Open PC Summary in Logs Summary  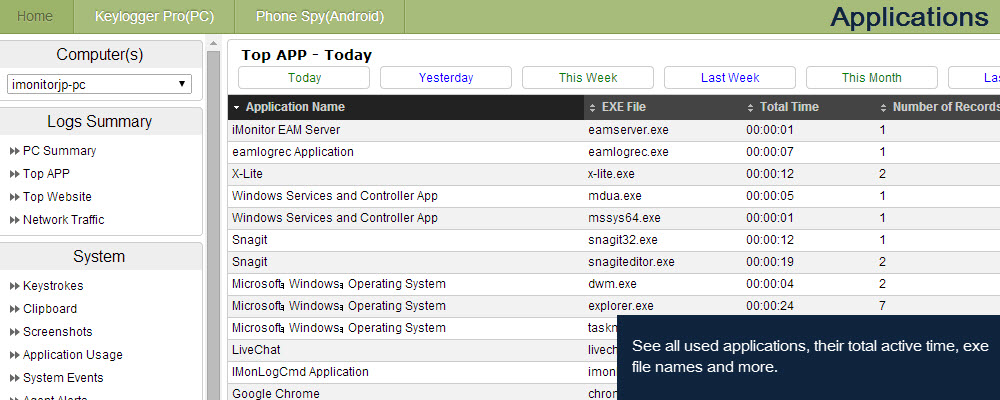coord(59,151)
